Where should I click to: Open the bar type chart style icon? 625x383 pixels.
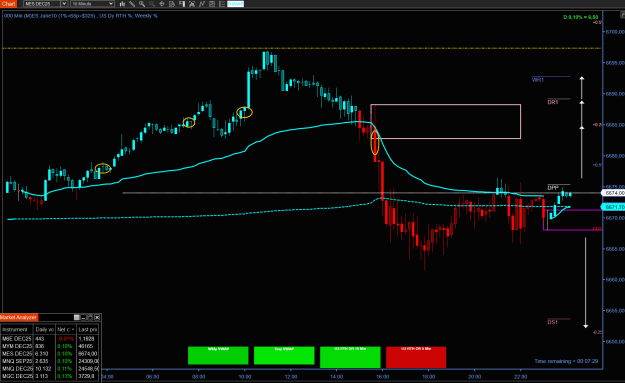[x=122, y=4]
